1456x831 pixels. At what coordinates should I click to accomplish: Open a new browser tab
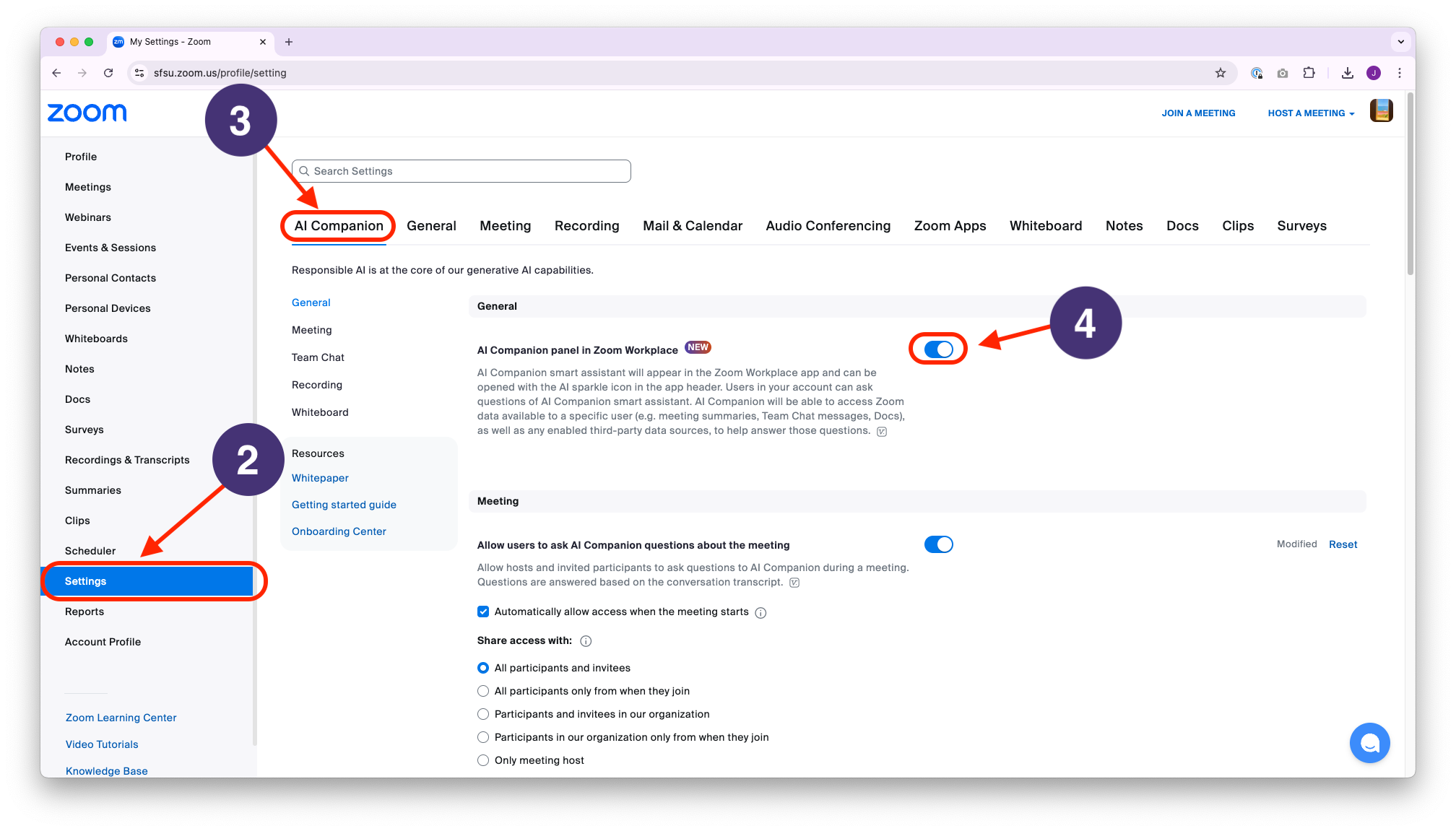point(289,42)
